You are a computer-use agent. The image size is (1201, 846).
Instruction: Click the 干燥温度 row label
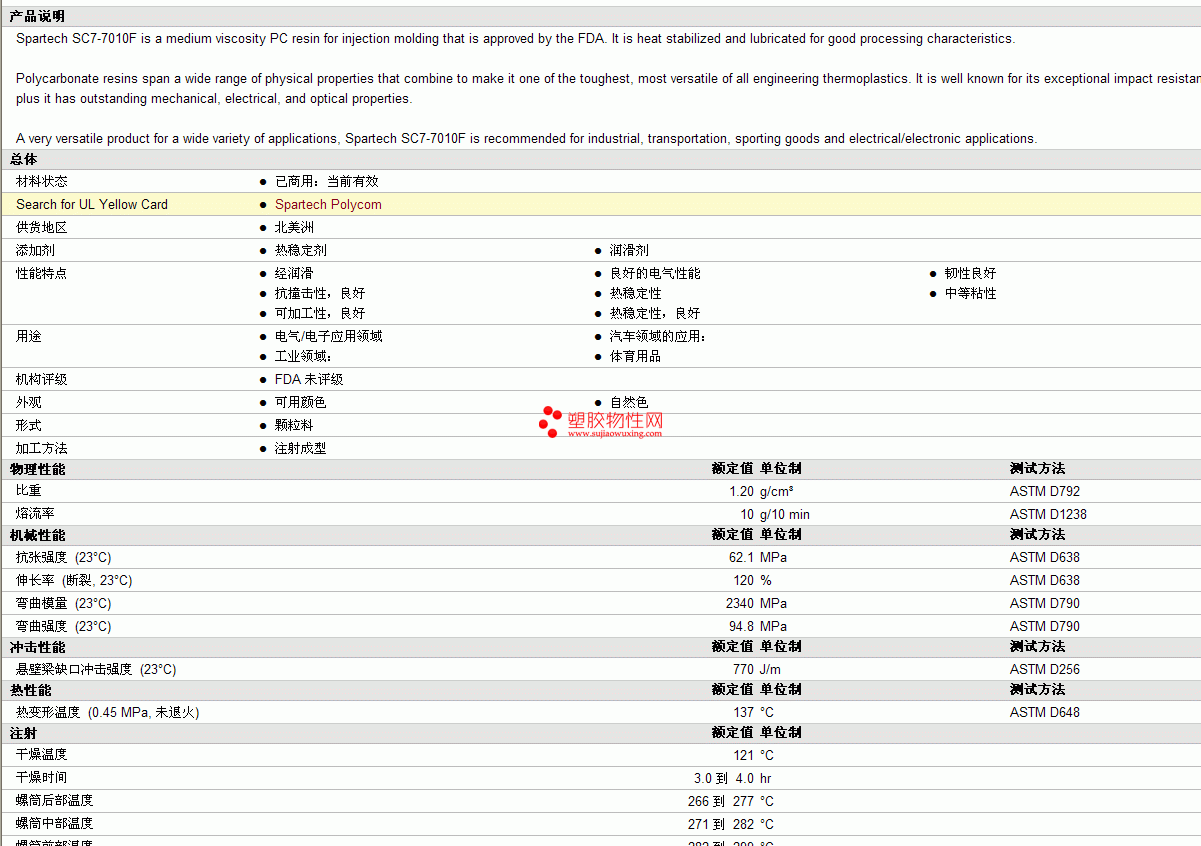tap(42, 754)
